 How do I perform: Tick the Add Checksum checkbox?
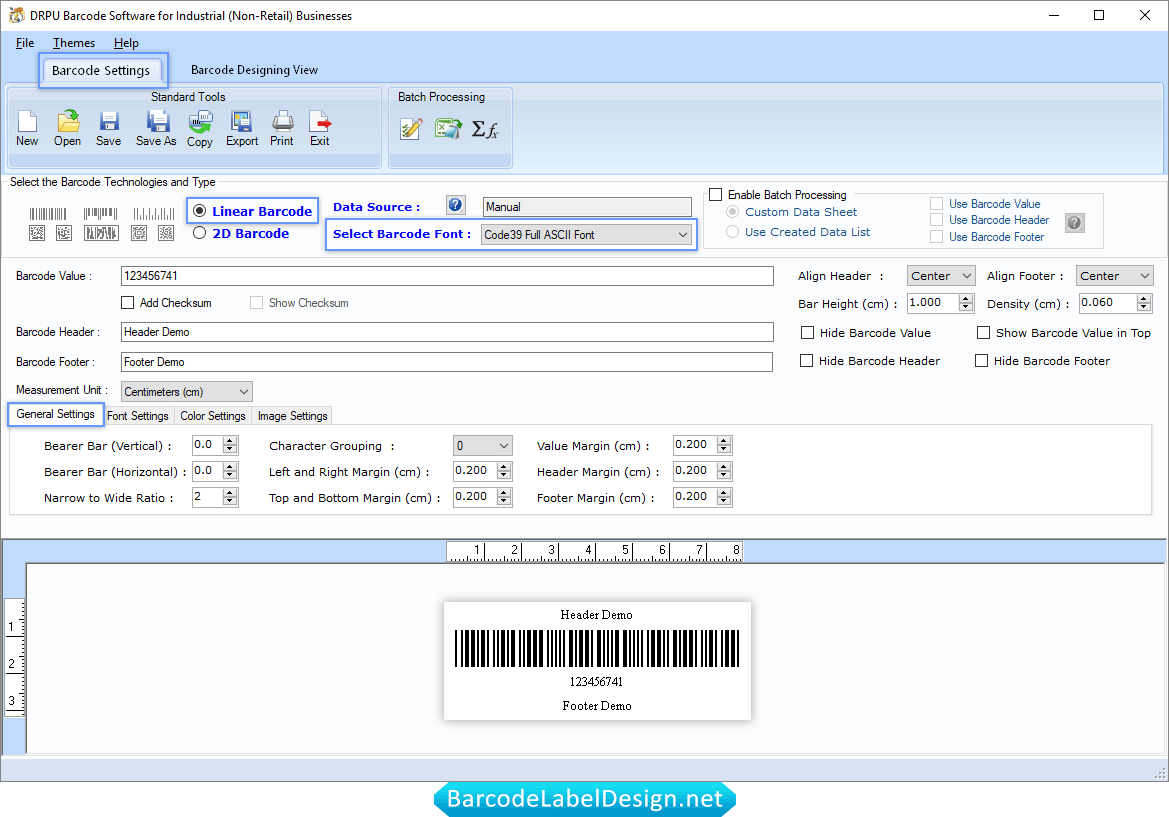[x=127, y=303]
